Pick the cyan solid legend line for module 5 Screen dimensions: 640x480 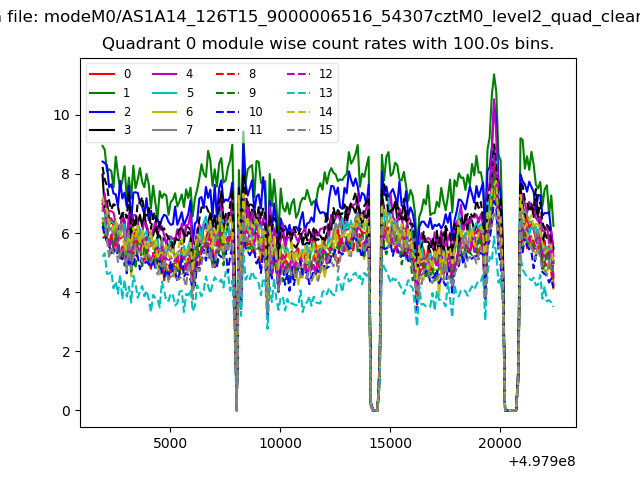pyautogui.click(x=164, y=93)
